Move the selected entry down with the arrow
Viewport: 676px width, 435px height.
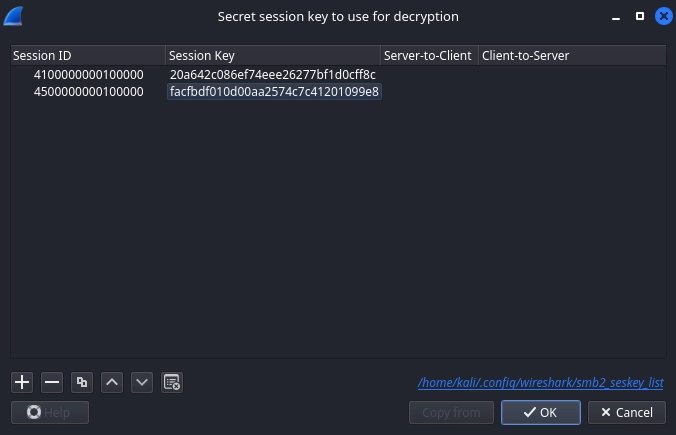coord(142,382)
